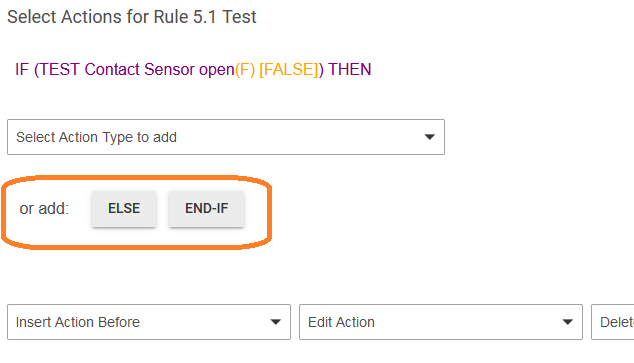Image resolution: width=634 pixels, height=363 pixels.
Task: Click the THEN keyword
Action: tap(349, 70)
